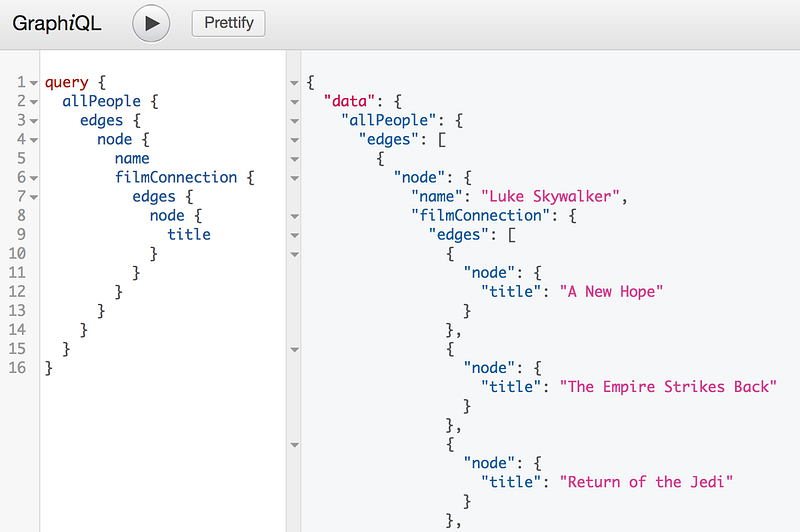Click the "A New Hope" title value
Viewport: 800px width, 532px height.
[x=612, y=291]
